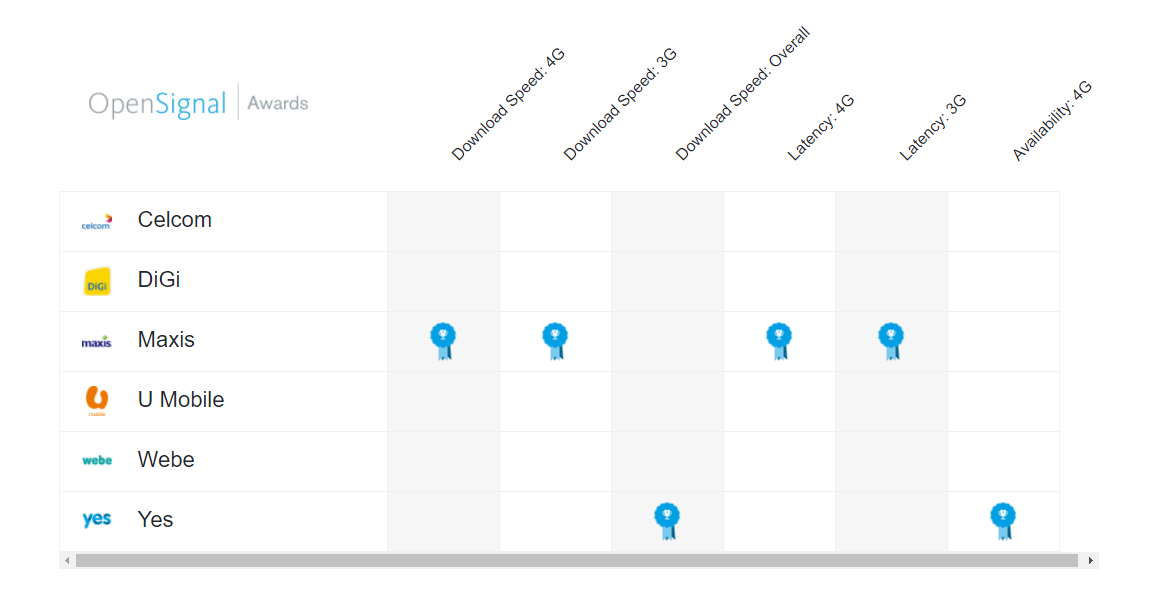The image size is (1149, 594).
Task: Click Yes award ribbon for Download Speed Overall
Action: coord(667,521)
